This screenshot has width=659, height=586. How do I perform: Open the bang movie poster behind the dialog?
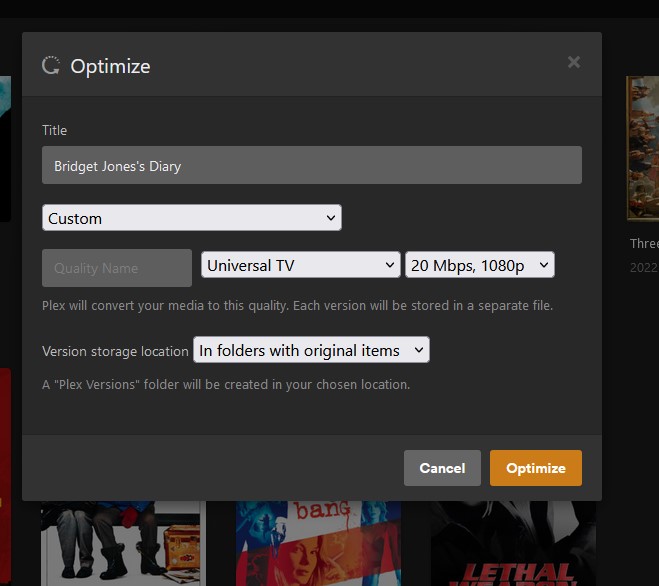tap(318, 543)
